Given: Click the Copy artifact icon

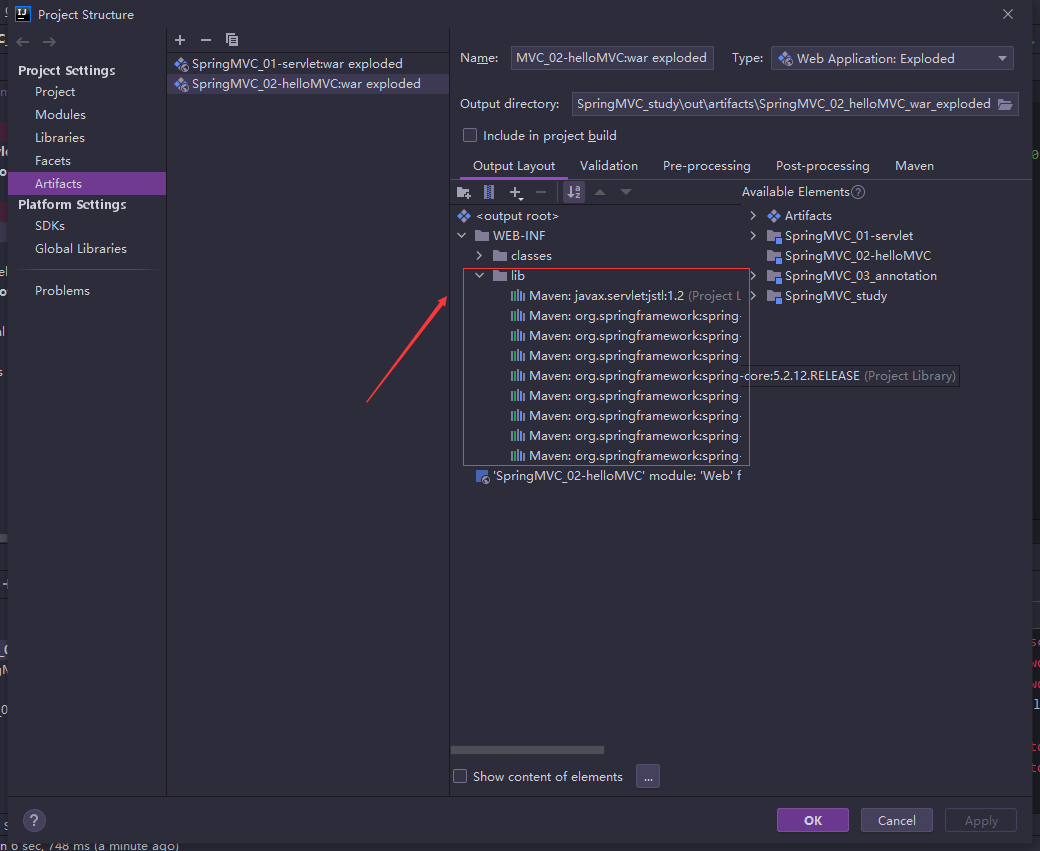Looking at the screenshot, I should pyautogui.click(x=231, y=40).
